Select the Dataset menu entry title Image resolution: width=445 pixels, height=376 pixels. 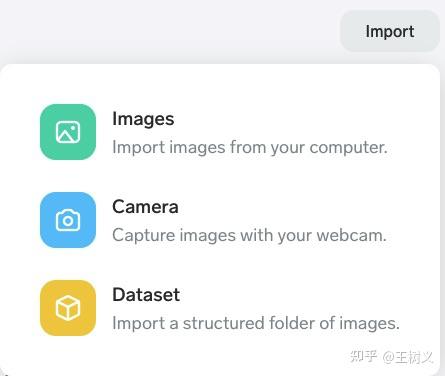pos(146,295)
